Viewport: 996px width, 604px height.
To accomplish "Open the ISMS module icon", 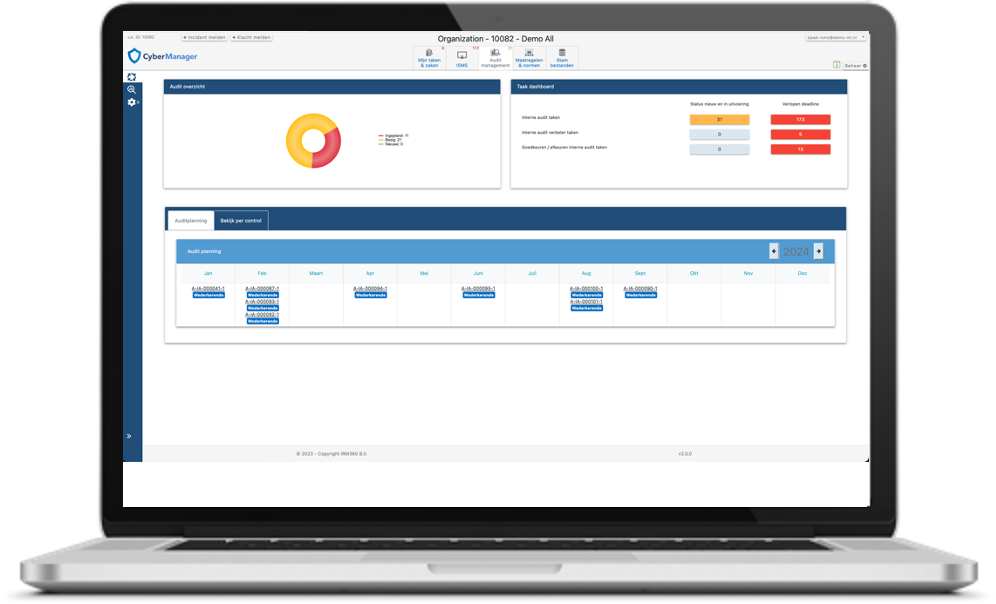I will coord(462,58).
